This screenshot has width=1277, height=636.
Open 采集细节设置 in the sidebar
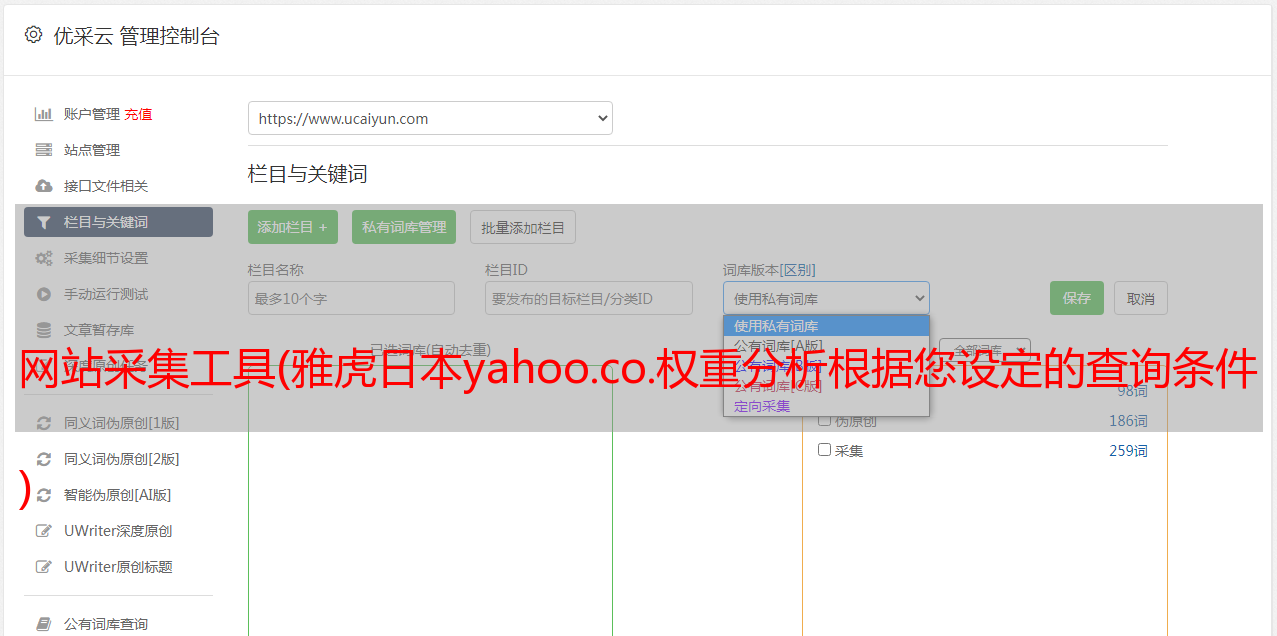(x=106, y=258)
